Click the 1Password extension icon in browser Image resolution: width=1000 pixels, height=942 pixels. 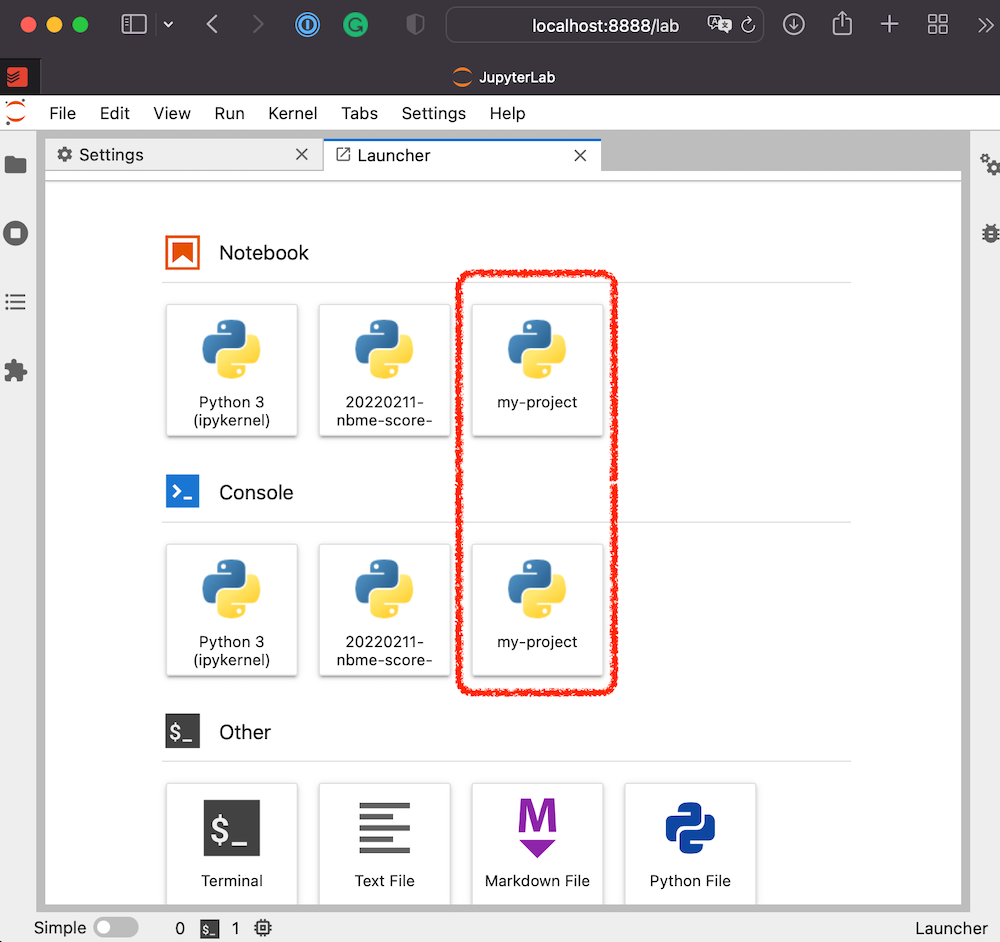point(307,25)
